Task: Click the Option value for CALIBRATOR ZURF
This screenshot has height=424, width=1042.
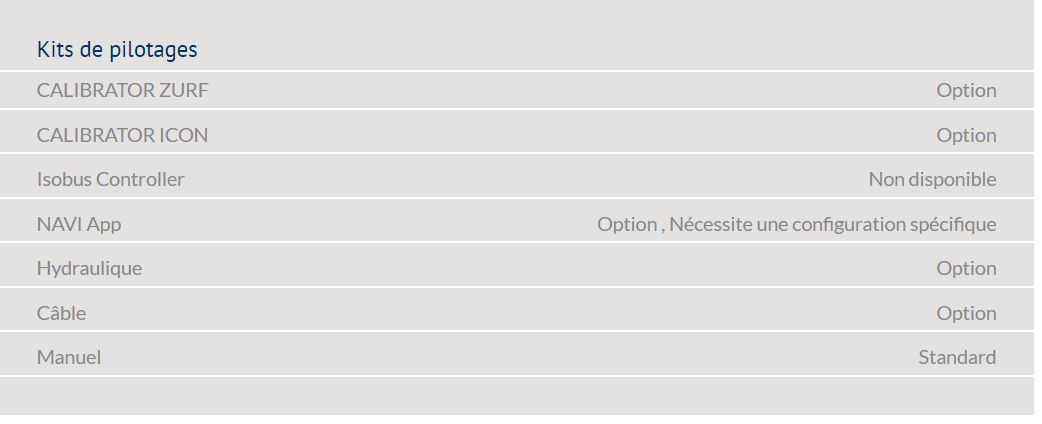Action: click(966, 90)
